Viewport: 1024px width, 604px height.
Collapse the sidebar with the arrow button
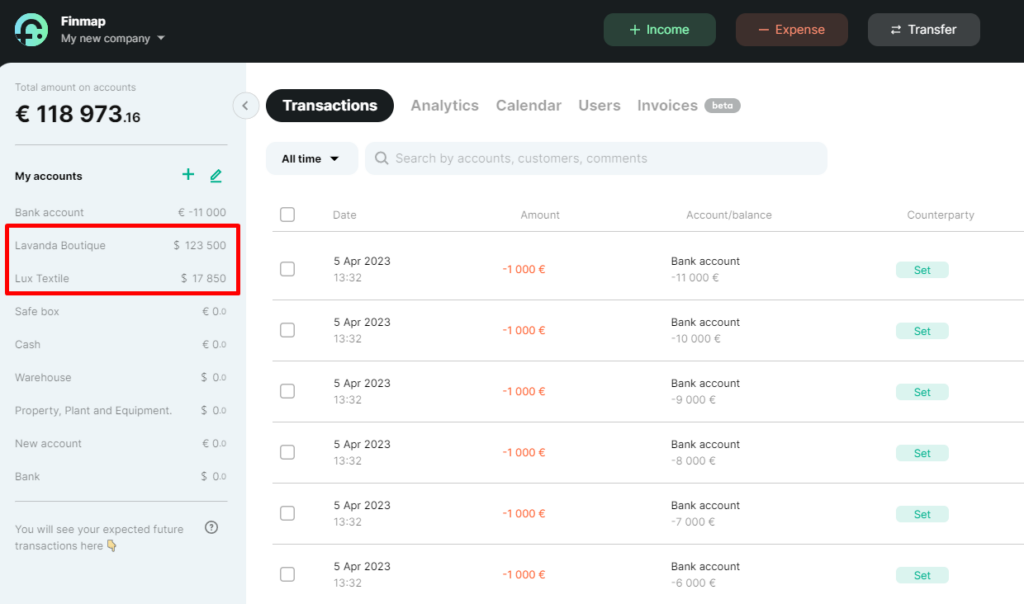pyautogui.click(x=246, y=106)
